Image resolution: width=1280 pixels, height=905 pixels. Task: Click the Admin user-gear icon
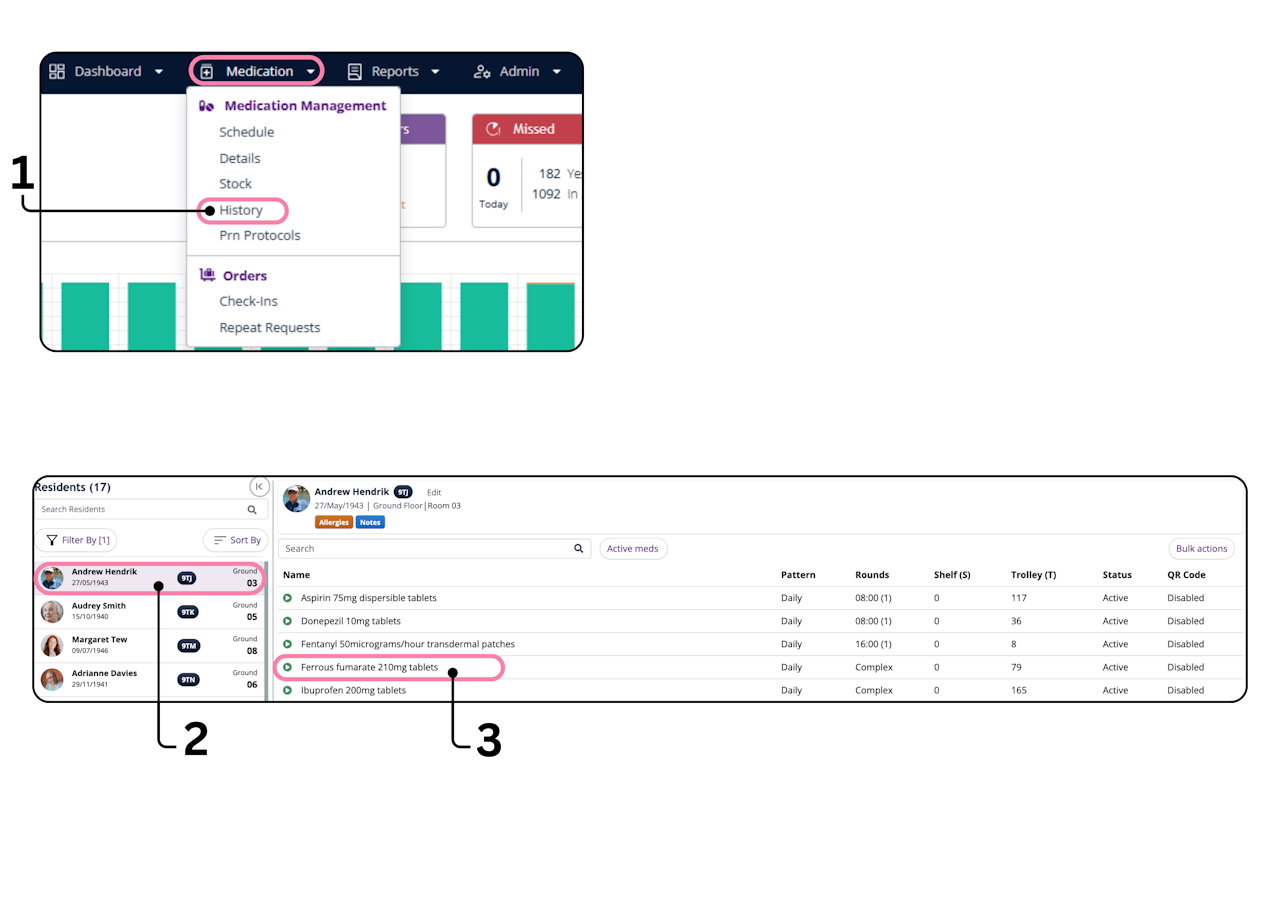(x=482, y=71)
